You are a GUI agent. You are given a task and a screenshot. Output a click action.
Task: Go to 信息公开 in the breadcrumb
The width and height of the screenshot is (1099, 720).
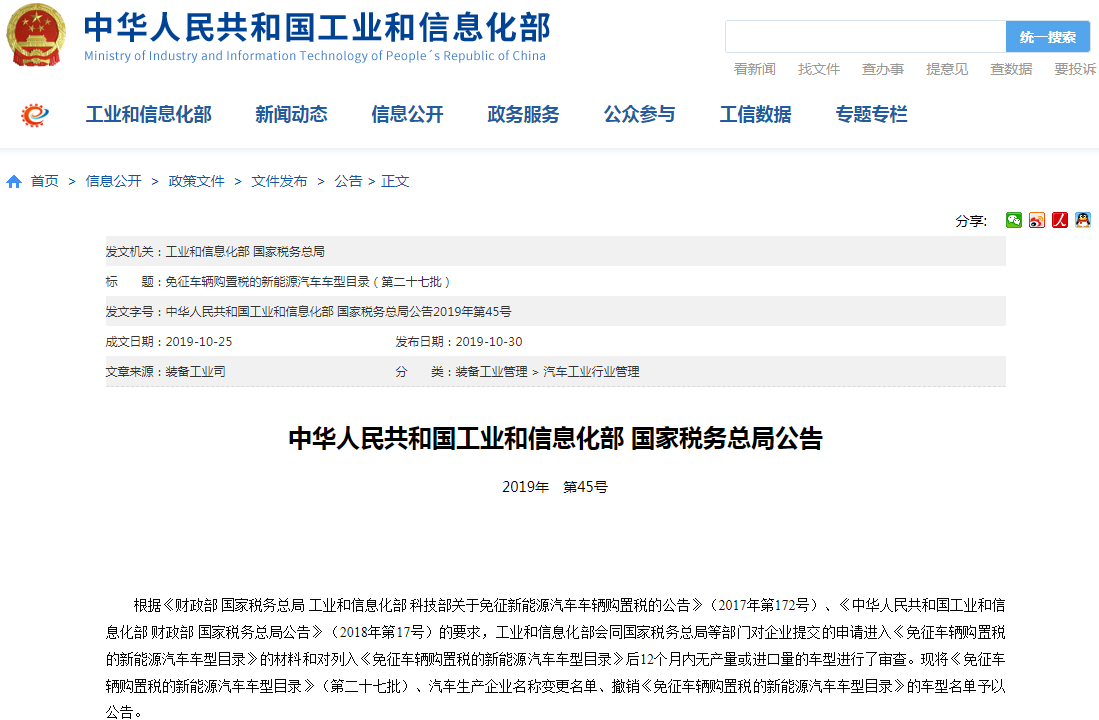coord(114,182)
